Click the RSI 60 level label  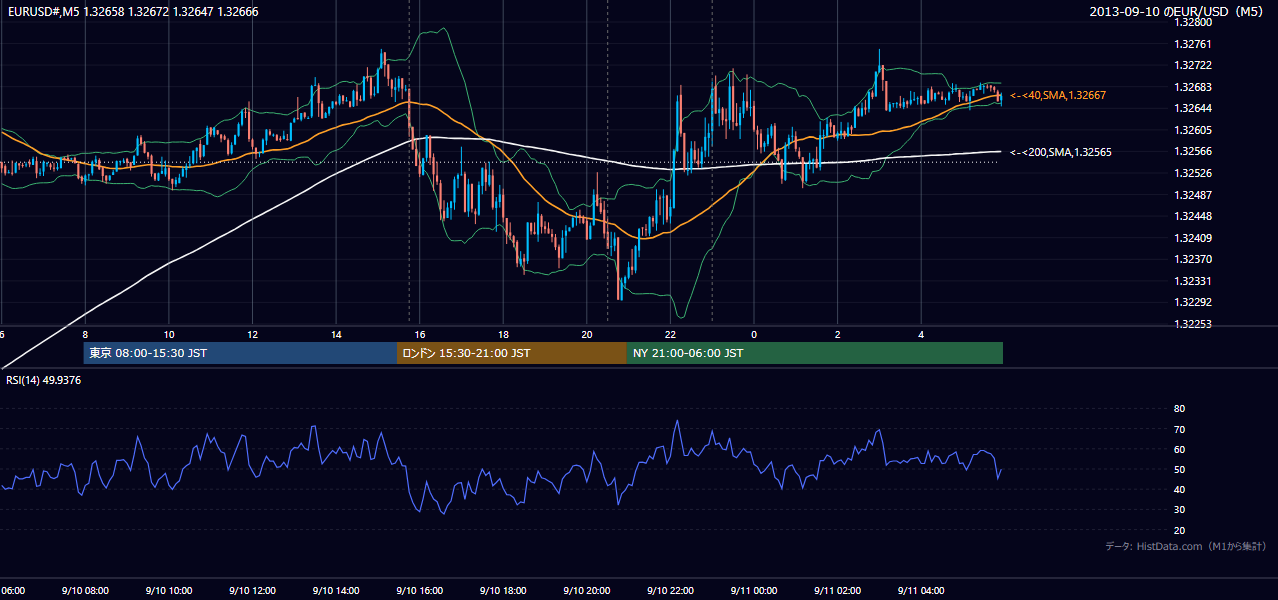pyautogui.click(x=1179, y=449)
